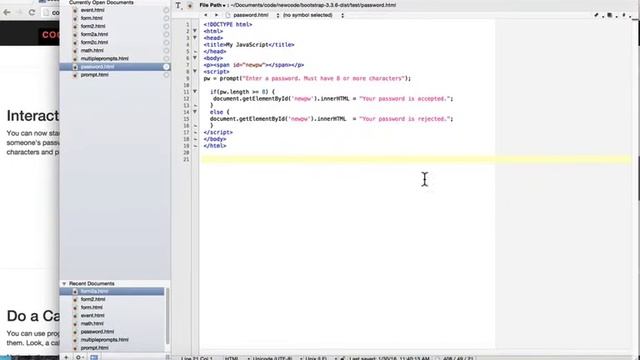Open form.html from Recent Documents

pyautogui.click(x=91, y=308)
